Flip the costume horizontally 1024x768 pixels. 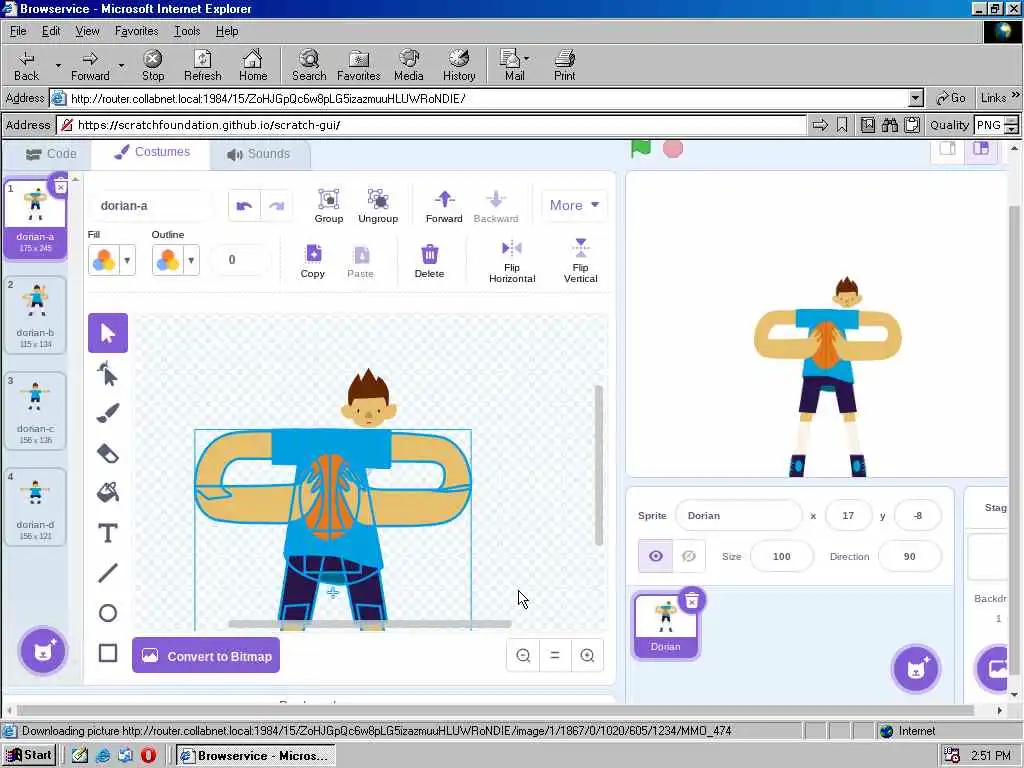pyautogui.click(x=512, y=261)
